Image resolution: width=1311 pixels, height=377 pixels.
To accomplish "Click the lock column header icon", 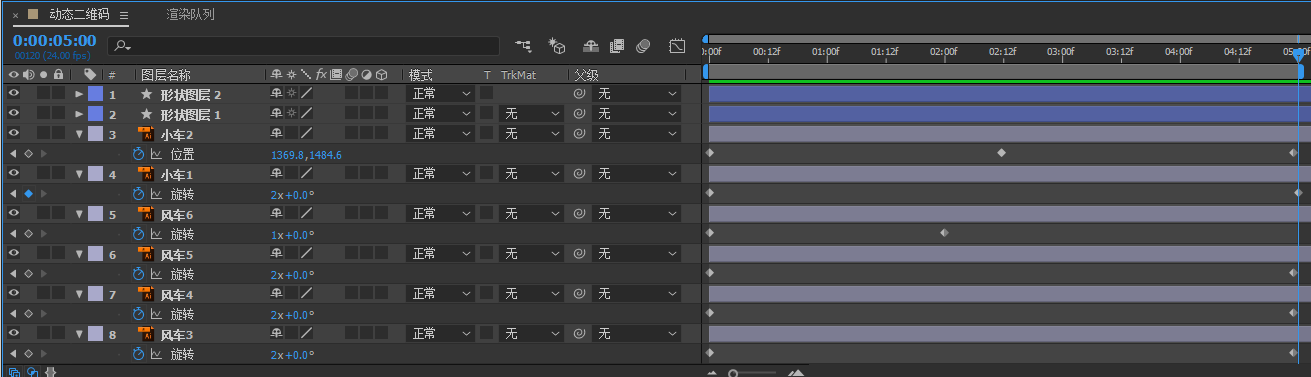I will pyautogui.click(x=59, y=74).
